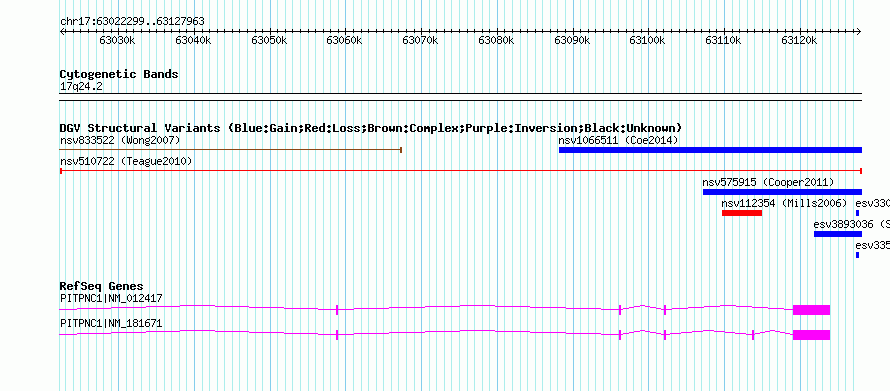Click the nsv112354 (Mills2006) label
This screenshot has height=391, width=890.
pyautogui.click(x=784, y=203)
